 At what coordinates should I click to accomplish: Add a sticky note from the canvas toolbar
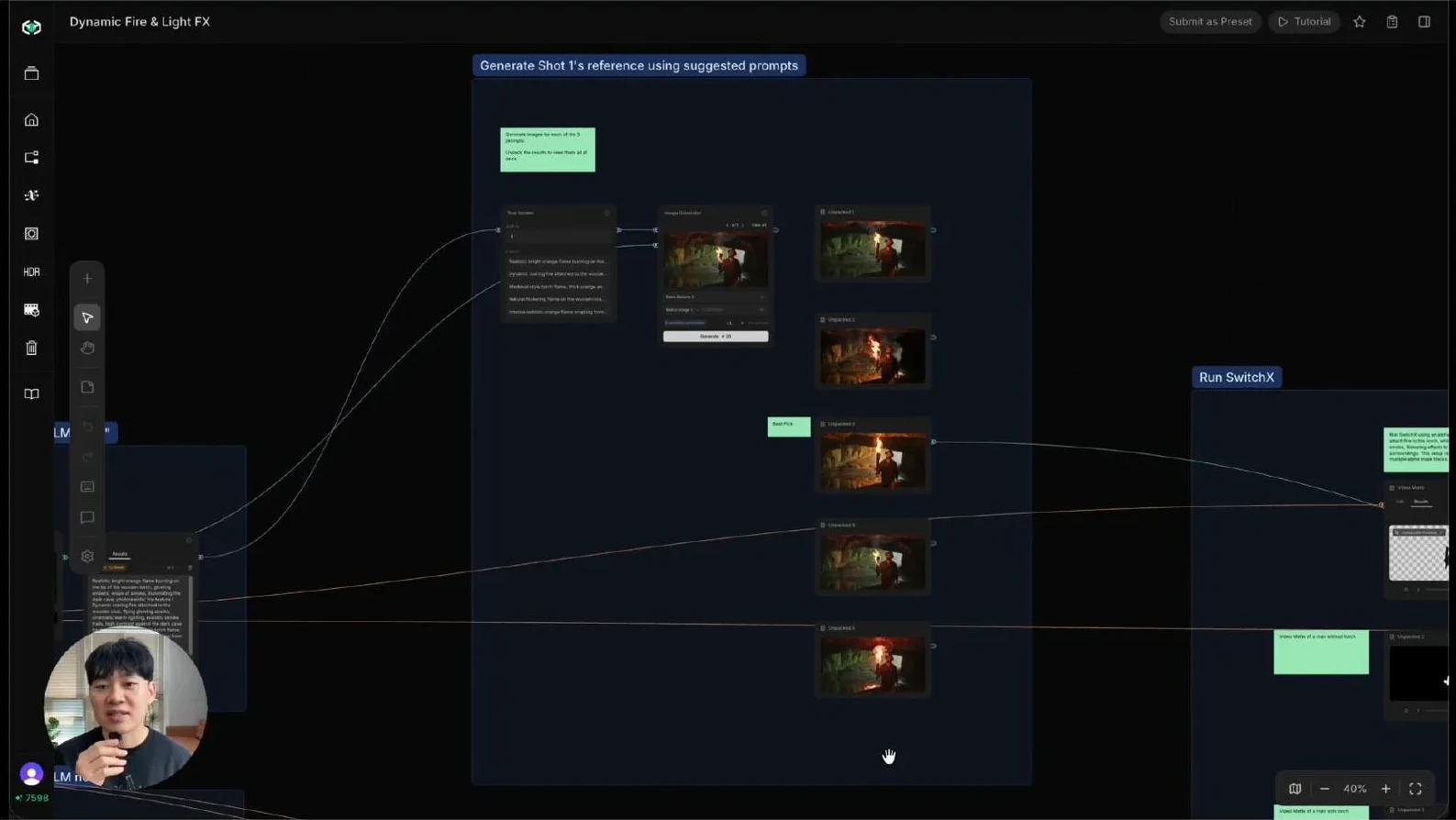[x=87, y=387]
